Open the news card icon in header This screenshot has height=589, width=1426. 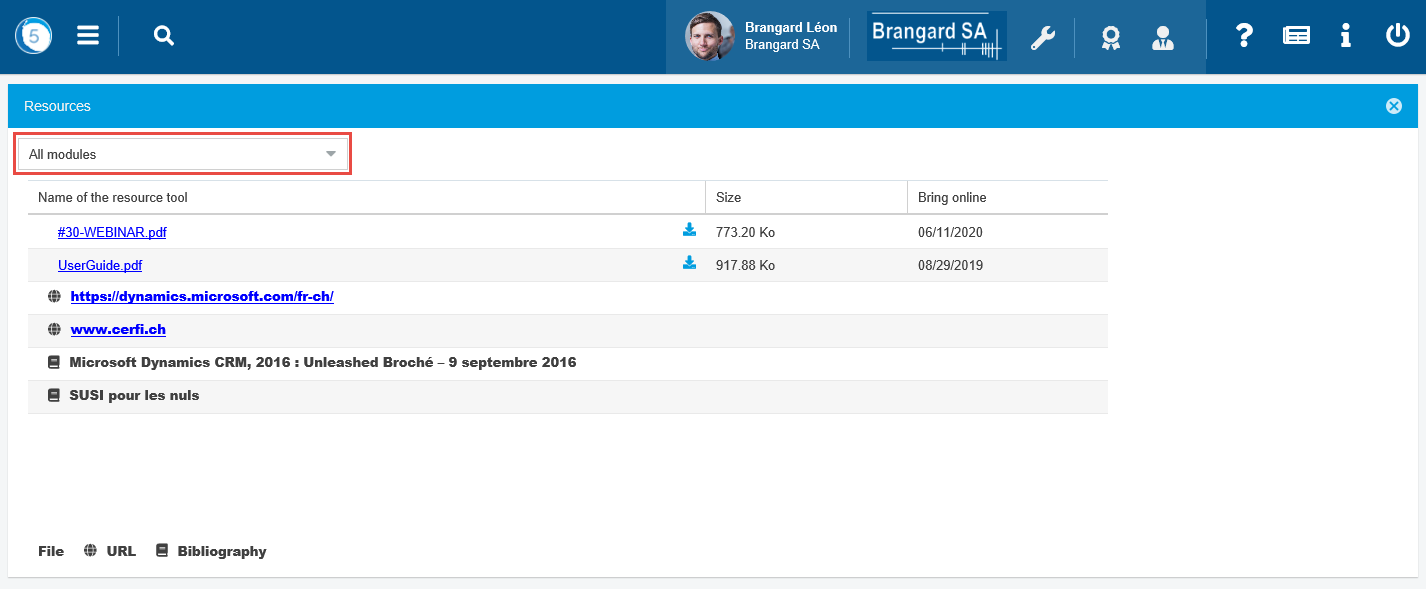tap(1296, 36)
